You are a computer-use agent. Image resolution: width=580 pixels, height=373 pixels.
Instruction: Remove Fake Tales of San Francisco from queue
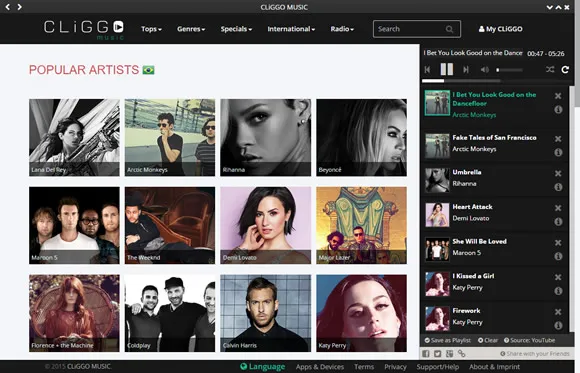(558, 139)
